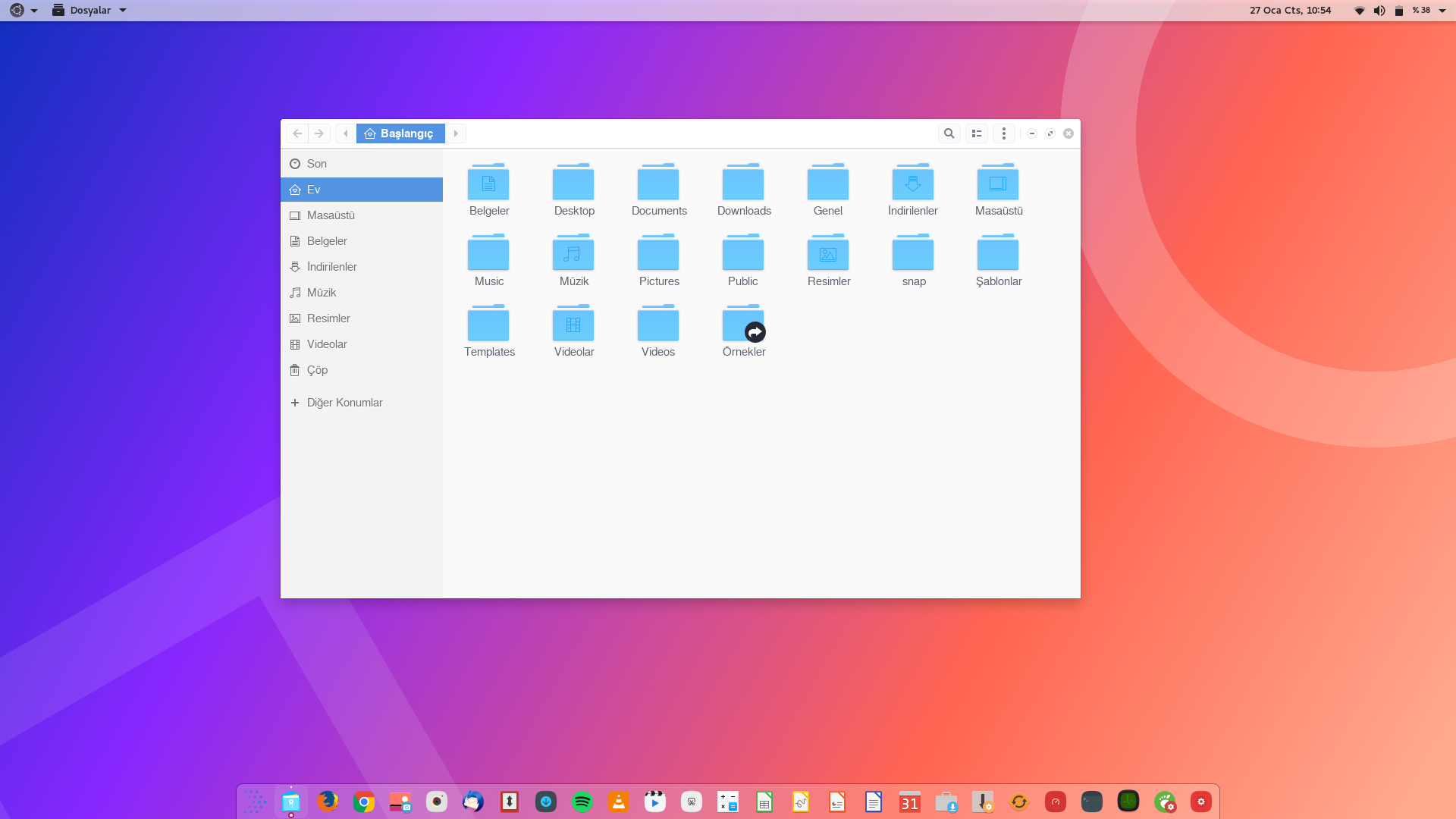
Task: Select Belgeler in the sidebar
Action: [x=362, y=241]
